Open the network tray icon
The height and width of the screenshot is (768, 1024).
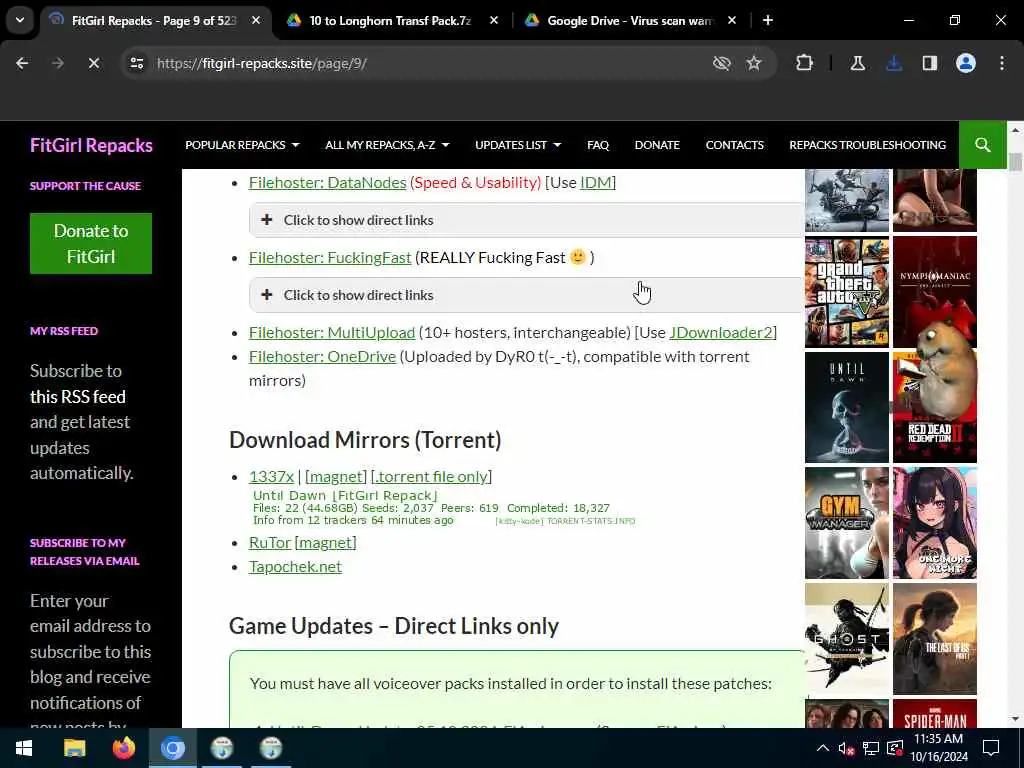click(870, 748)
